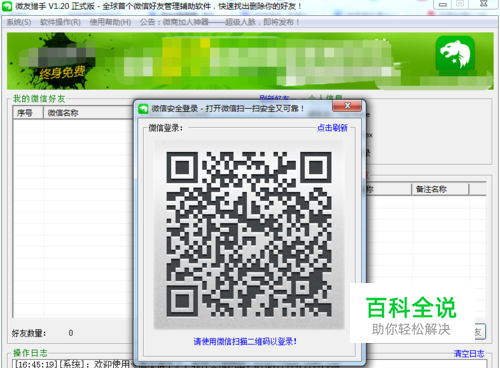This screenshot has width=500, height=368.
Task: Open the 使用帮助(H) menu
Action: pyautogui.click(x=110, y=22)
